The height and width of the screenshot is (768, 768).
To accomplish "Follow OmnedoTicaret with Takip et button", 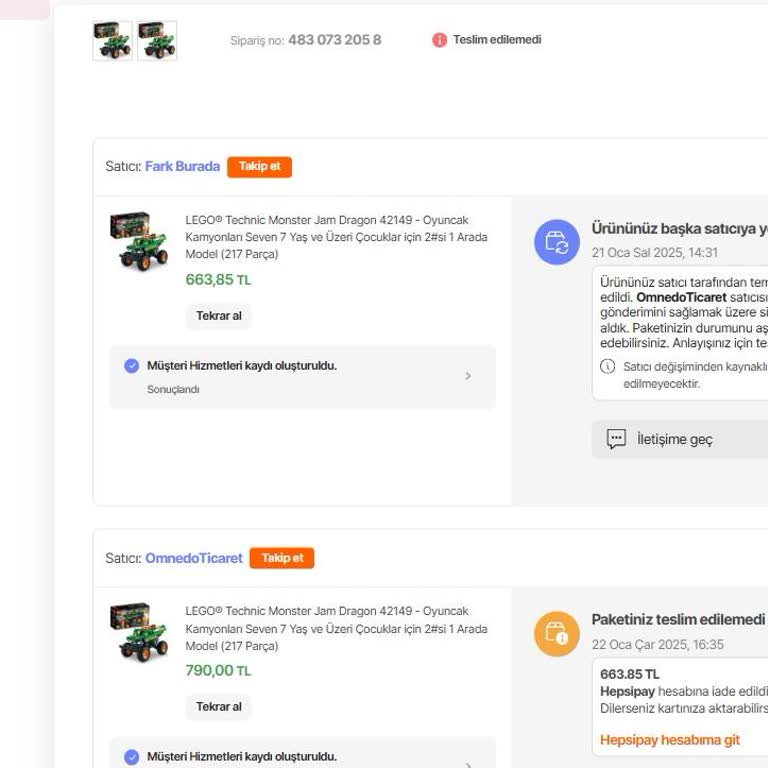I will point(282,558).
